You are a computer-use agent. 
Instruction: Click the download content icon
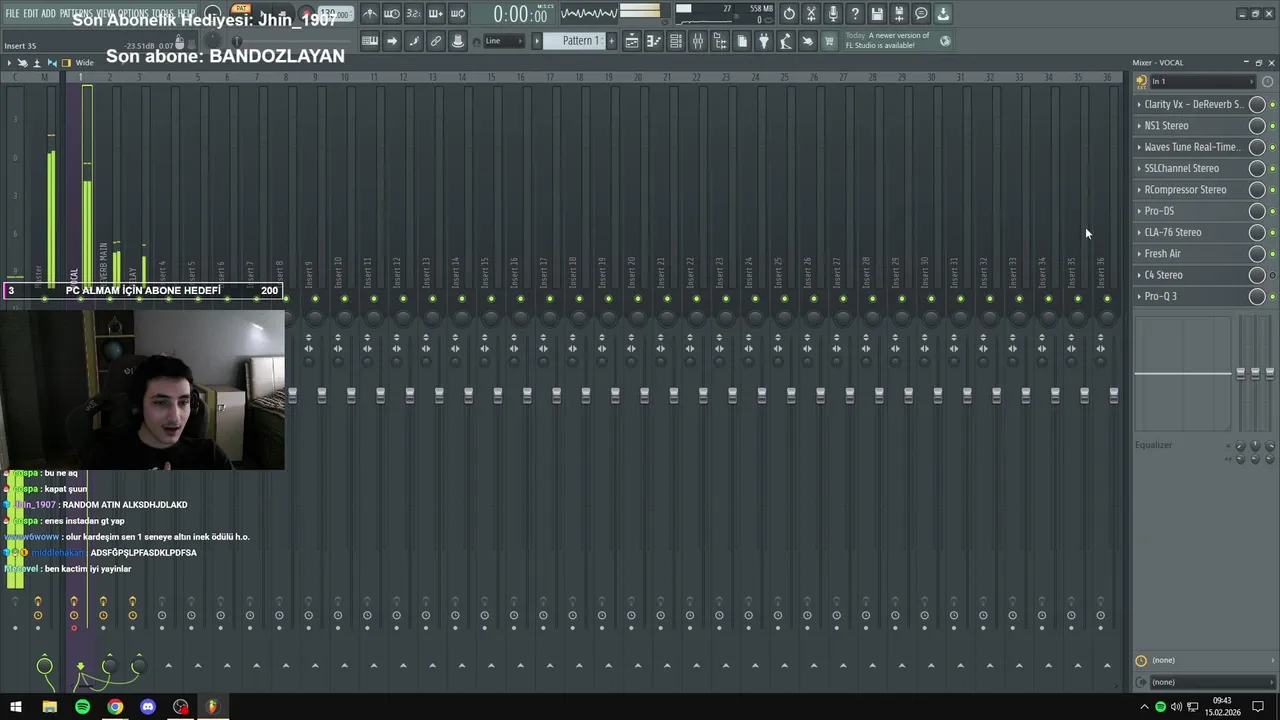943,14
